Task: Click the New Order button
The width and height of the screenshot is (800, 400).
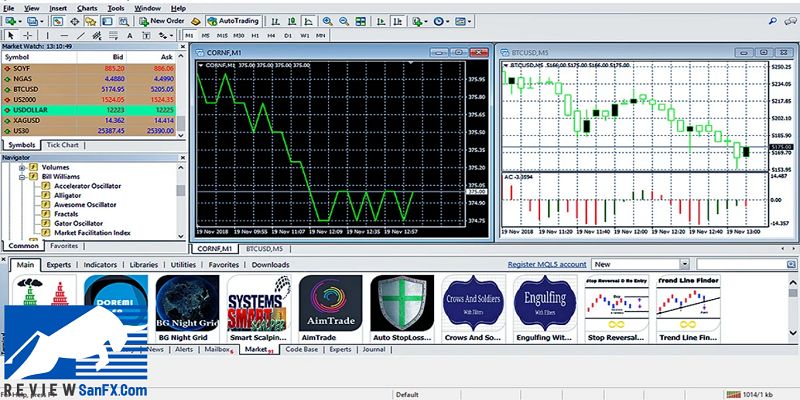Action: point(162,21)
